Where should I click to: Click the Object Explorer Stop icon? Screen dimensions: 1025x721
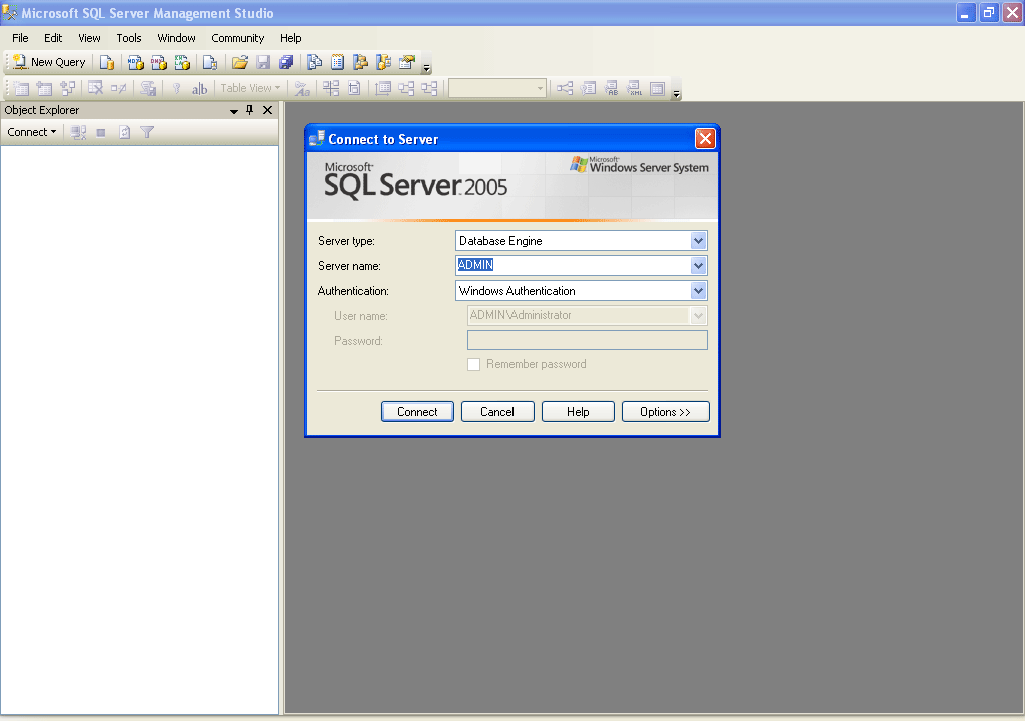[x=101, y=133]
